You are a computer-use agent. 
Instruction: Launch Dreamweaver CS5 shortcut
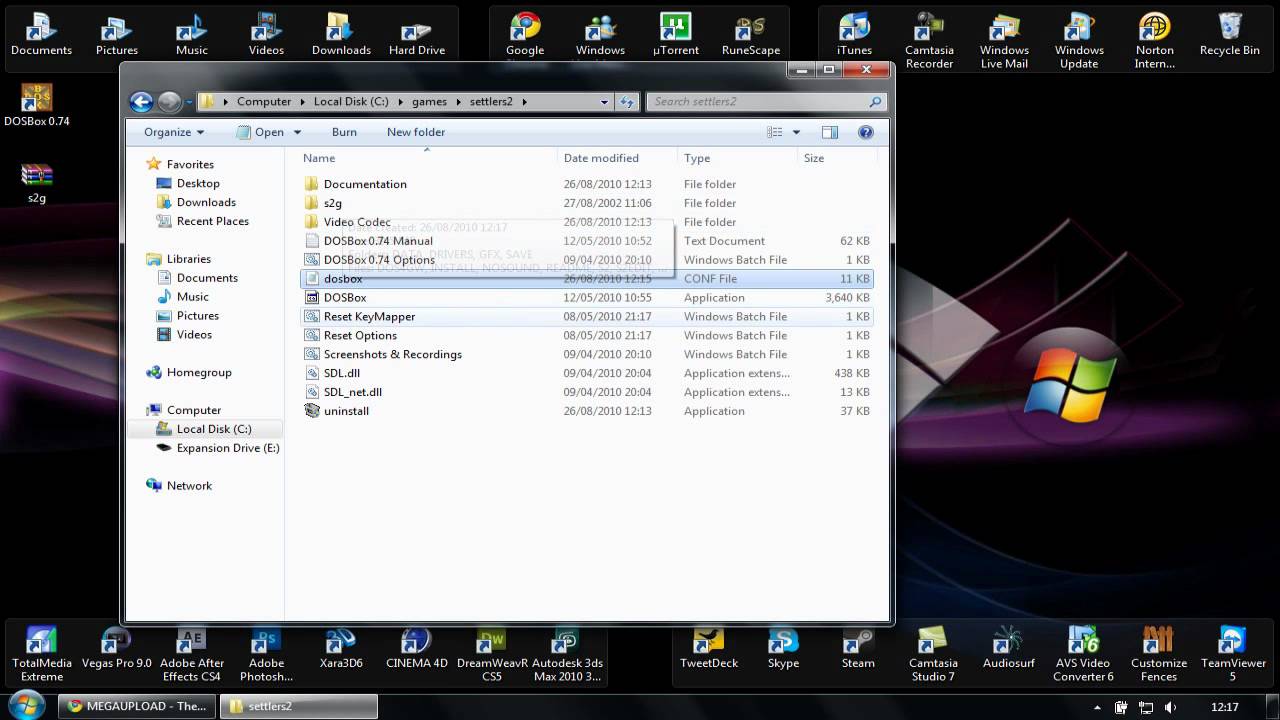[492, 654]
